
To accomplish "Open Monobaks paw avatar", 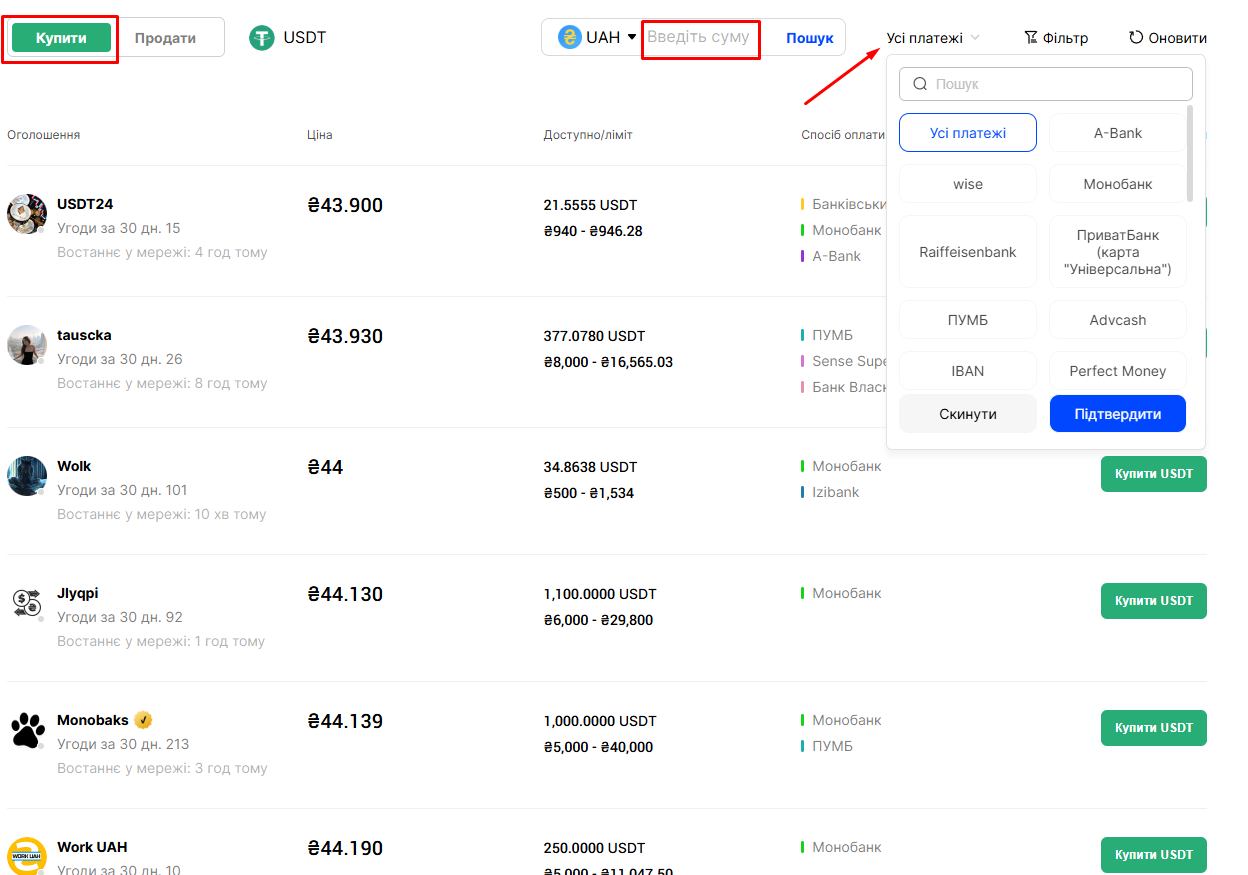I will click(x=27, y=730).
